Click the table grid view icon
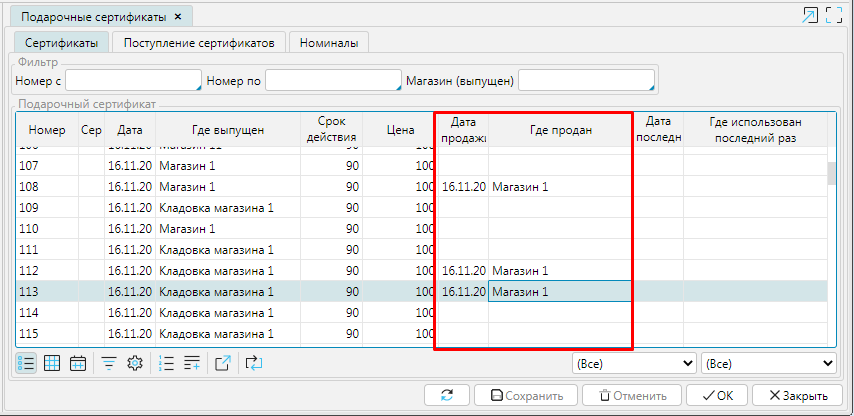The image size is (854, 416). coord(52,363)
